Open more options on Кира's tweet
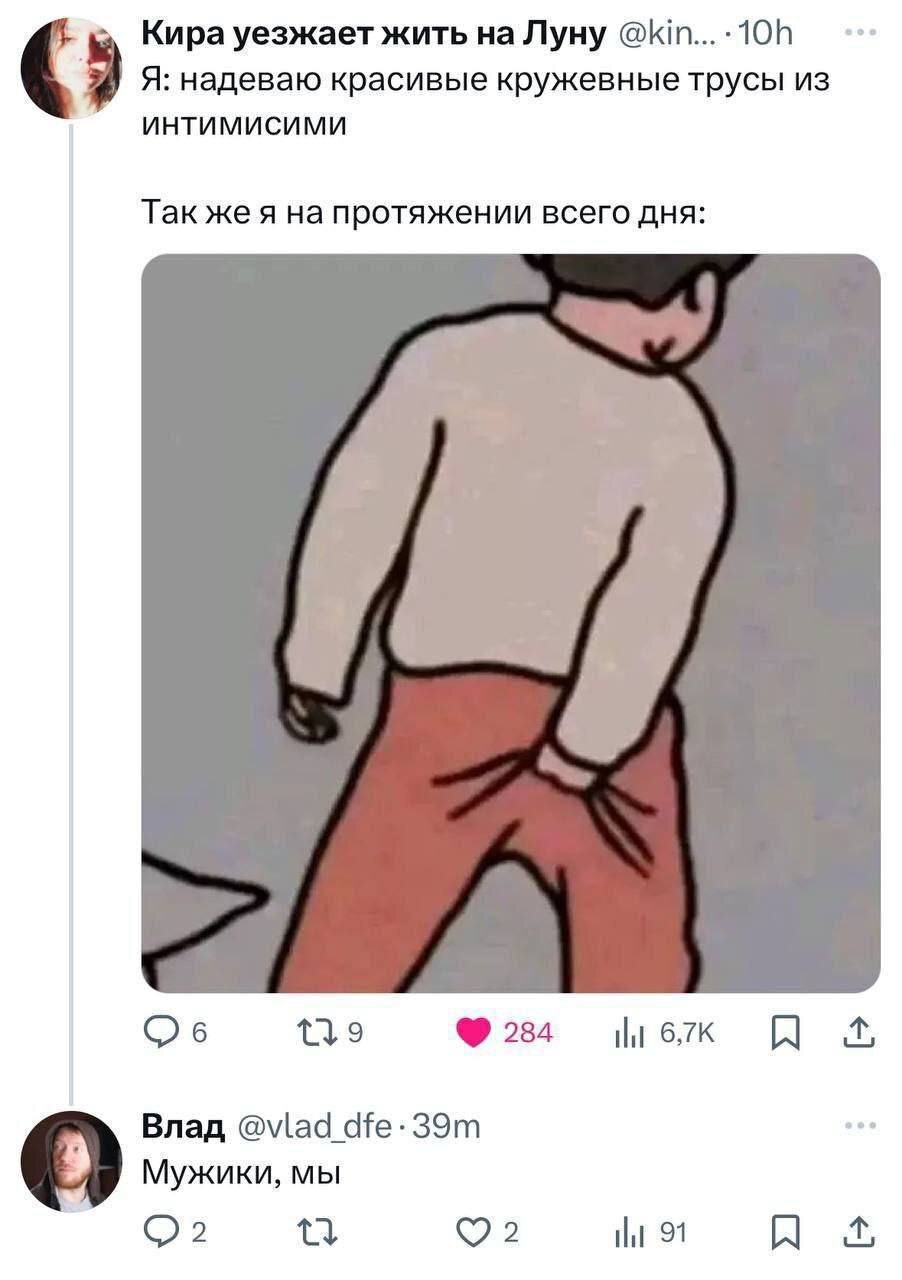The width and height of the screenshot is (902, 1280). tap(859, 33)
